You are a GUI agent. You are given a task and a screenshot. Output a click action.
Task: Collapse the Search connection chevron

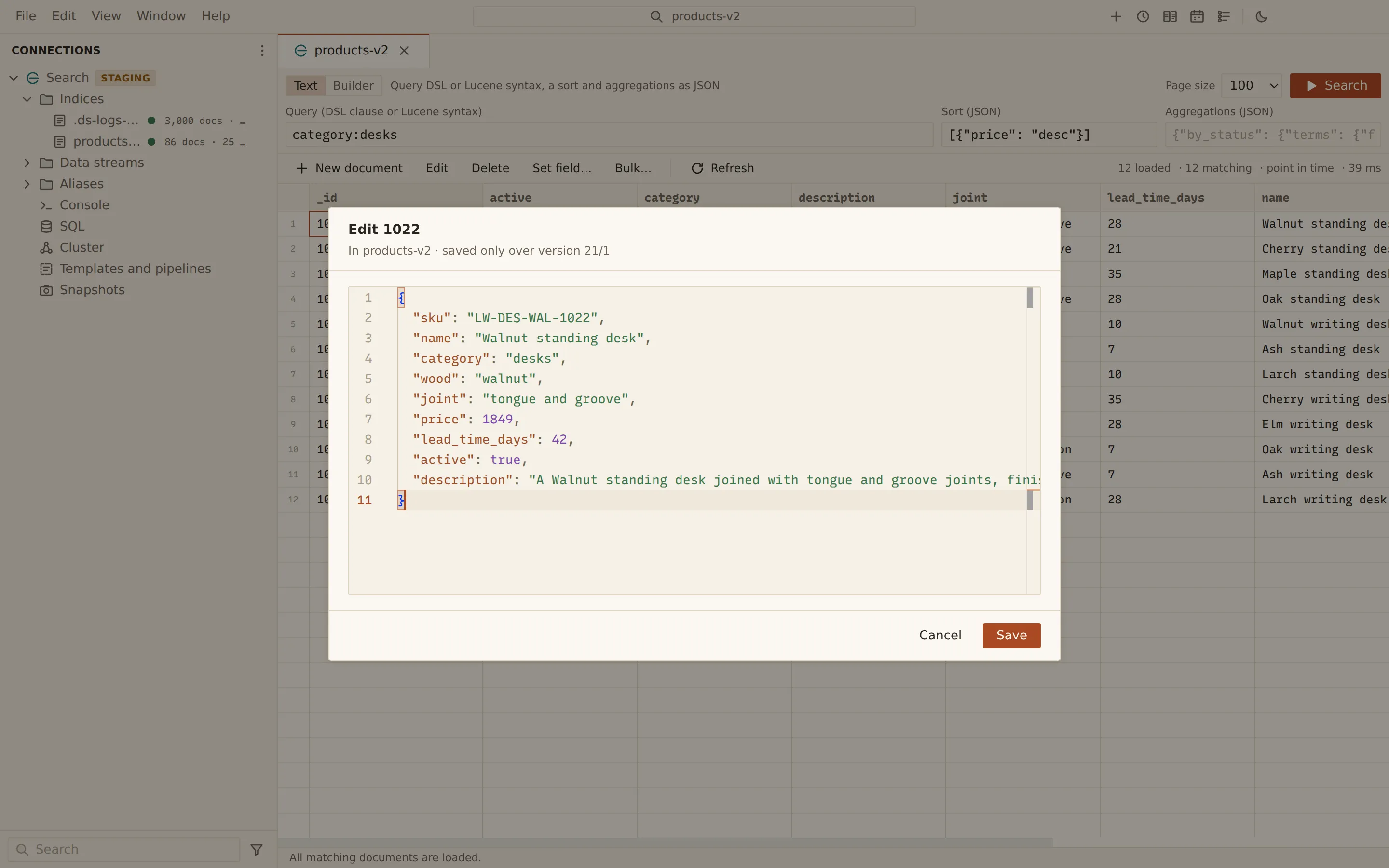pyautogui.click(x=14, y=78)
